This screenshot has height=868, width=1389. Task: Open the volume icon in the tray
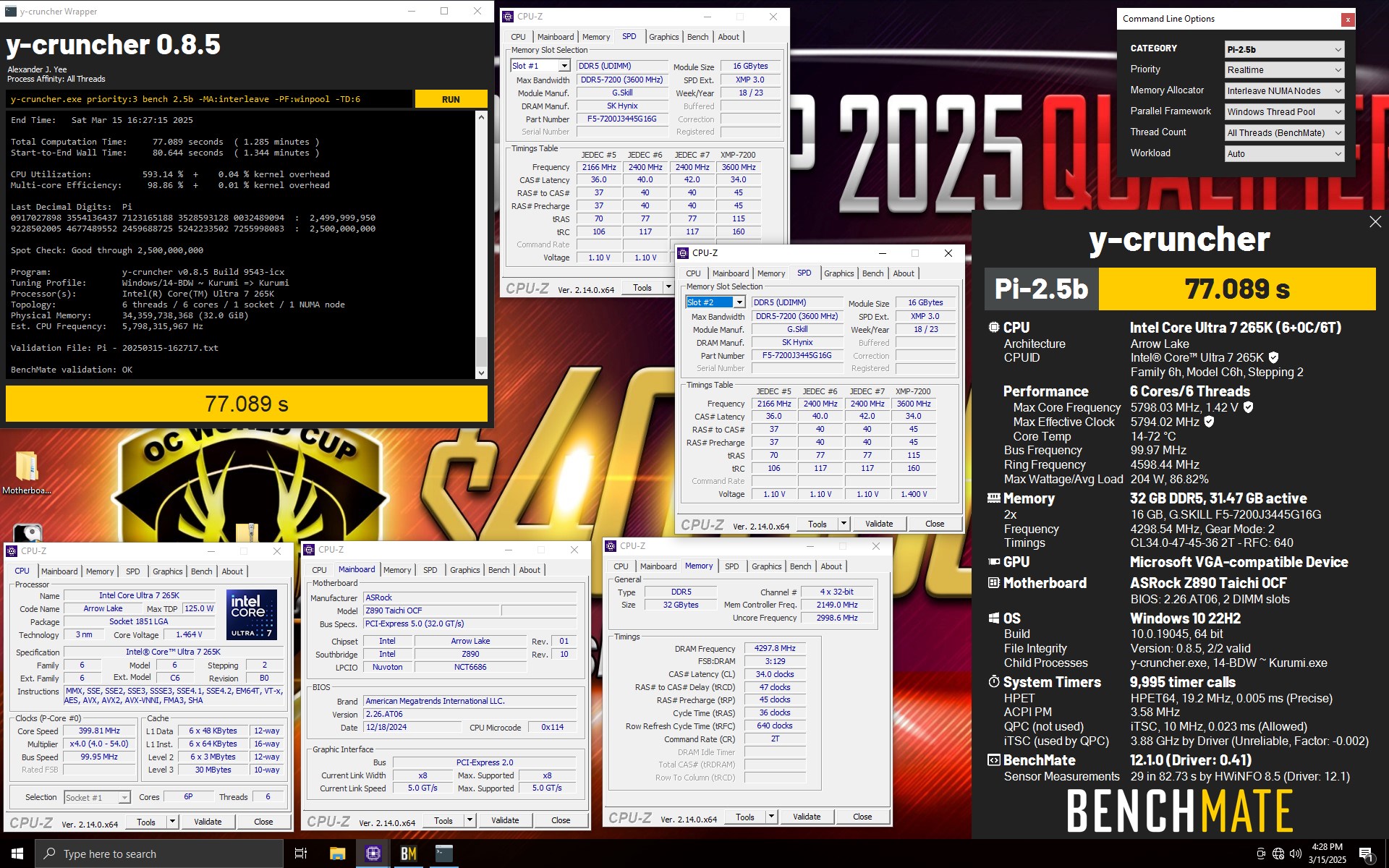pos(1296,854)
